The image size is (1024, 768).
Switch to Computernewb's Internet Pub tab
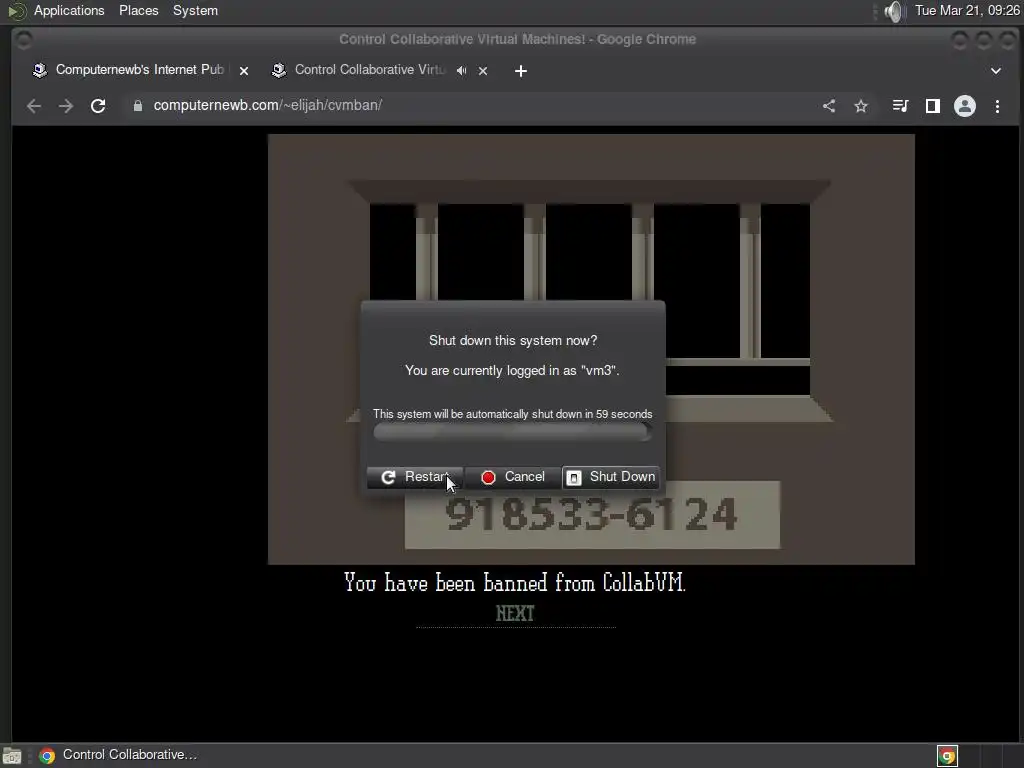[x=139, y=70]
